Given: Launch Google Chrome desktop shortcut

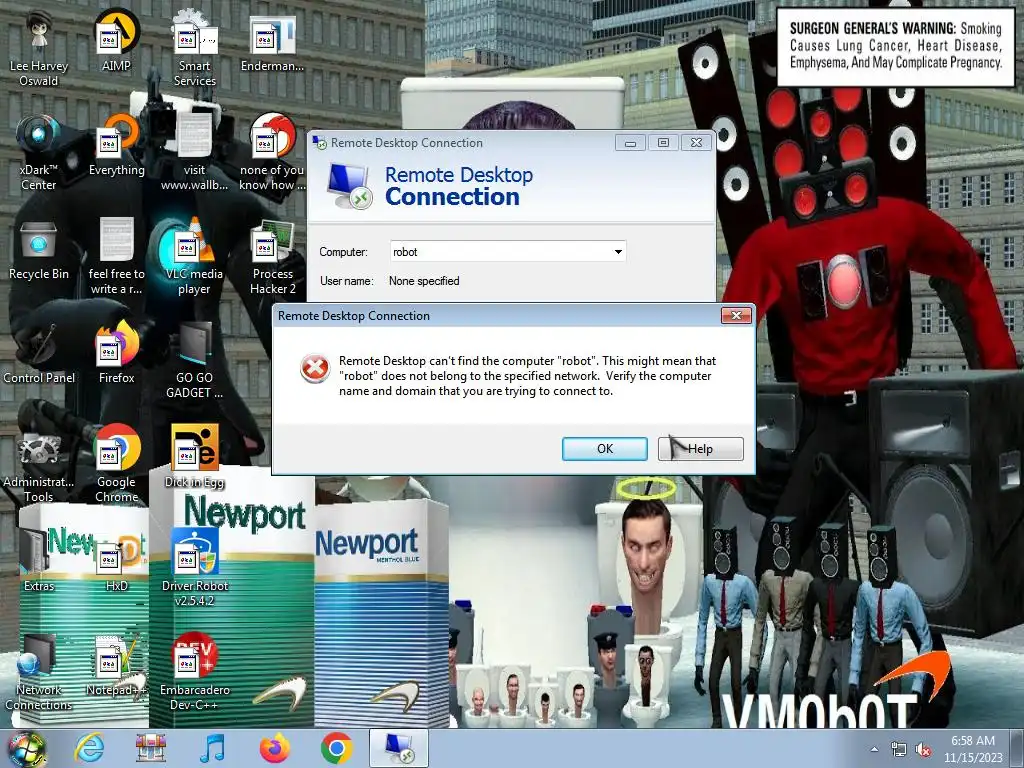Looking at the screenshot, I should (x=116, y=464).
